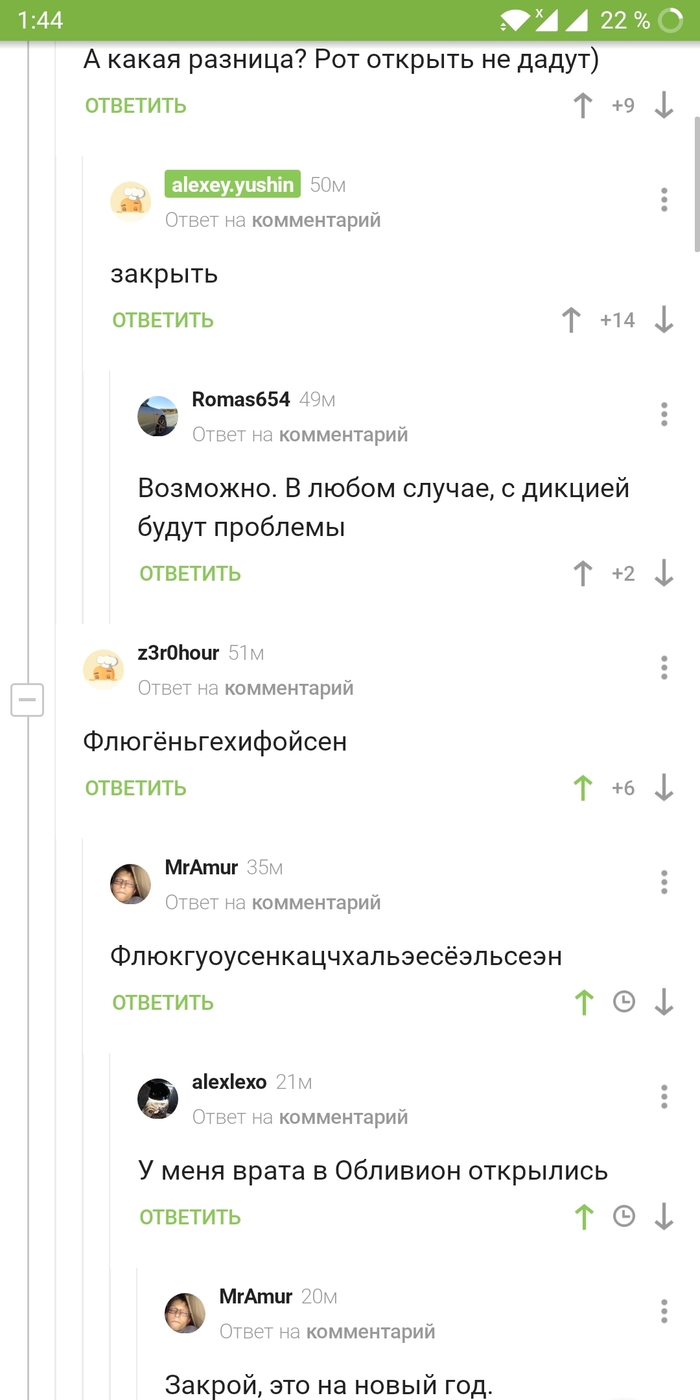Upvote the "закрыть" comment
Image resolution: width=700 pixels, height=1400 pixels.
coord(570,320)
